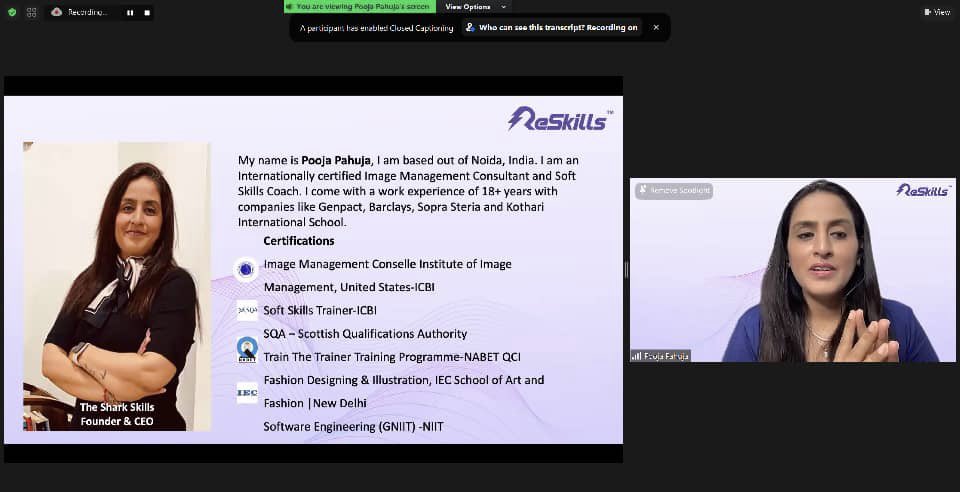Image resolution: width=960 pixels, height=492 pixels.
Task: Click the 'A participant has enabled Closed Captioning' text
Action: point(377,28)
